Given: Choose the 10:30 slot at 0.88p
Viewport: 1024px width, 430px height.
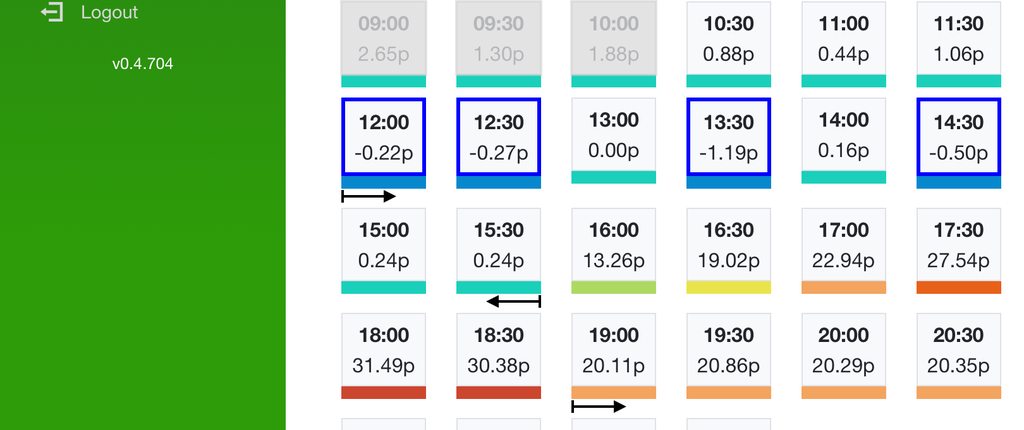Looking at the screenshot, I should coord(728,38).
